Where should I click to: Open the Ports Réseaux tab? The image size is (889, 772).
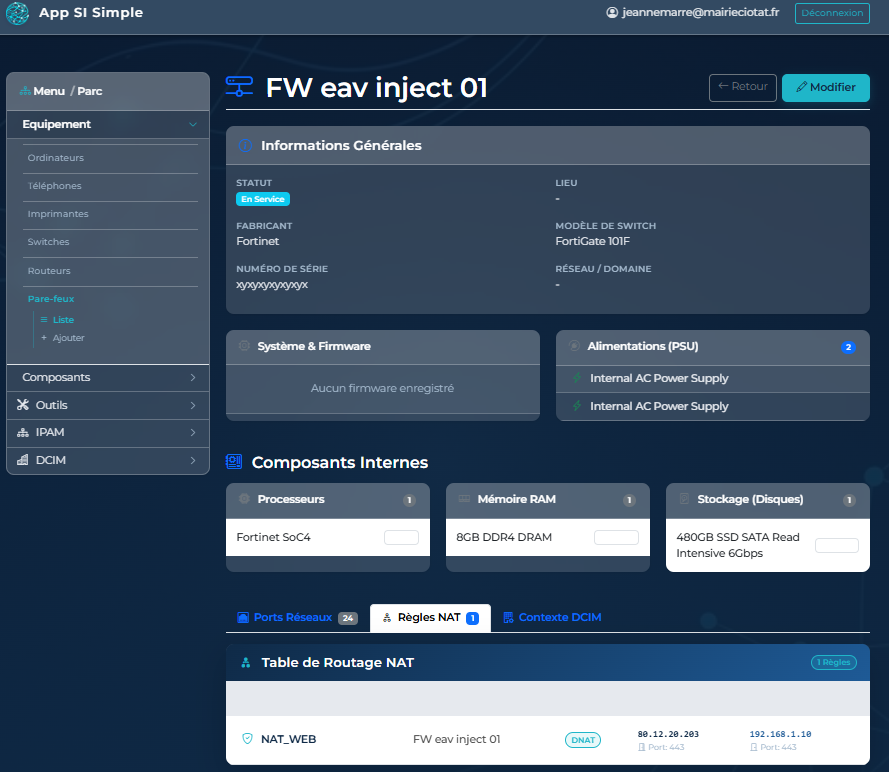298,617
